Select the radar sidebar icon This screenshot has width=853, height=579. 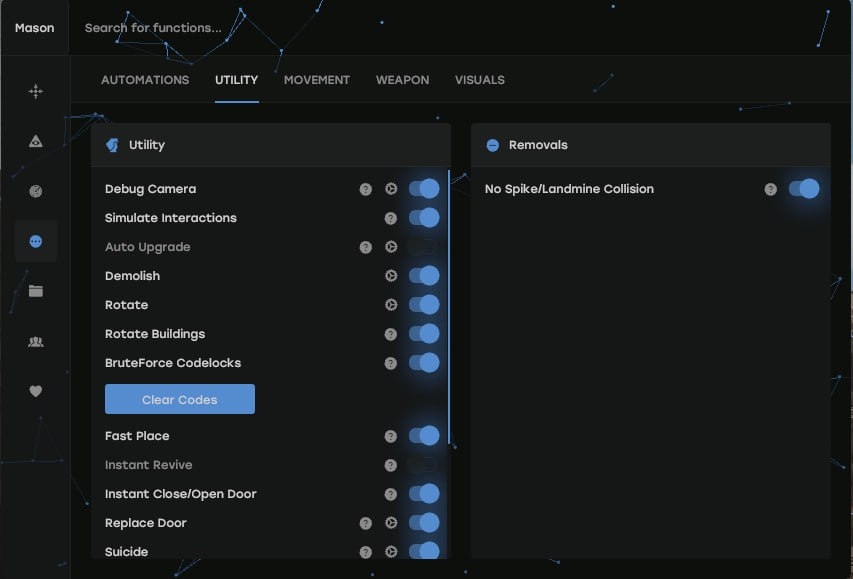pyautogui.click(x=36, y=191)
